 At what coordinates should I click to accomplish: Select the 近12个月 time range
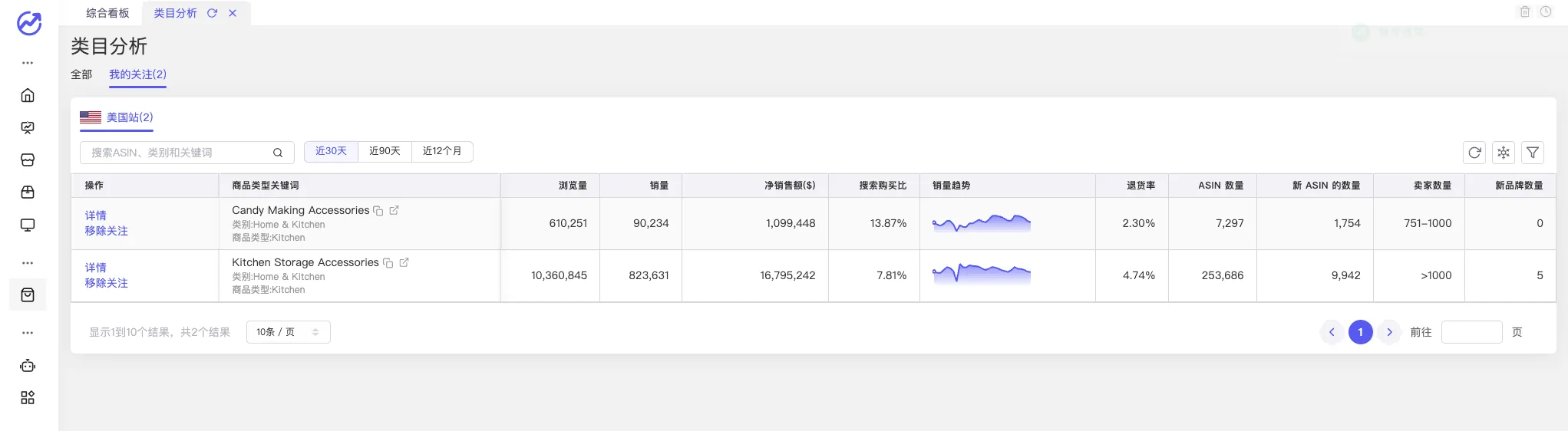pos(442,151)
